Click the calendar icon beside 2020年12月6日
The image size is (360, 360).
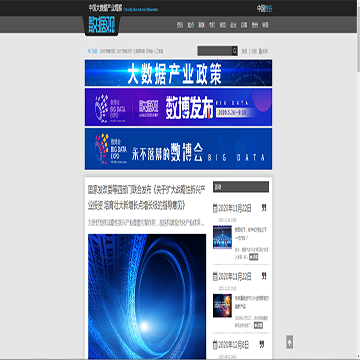pyautogui.click(x=215, y=345)
